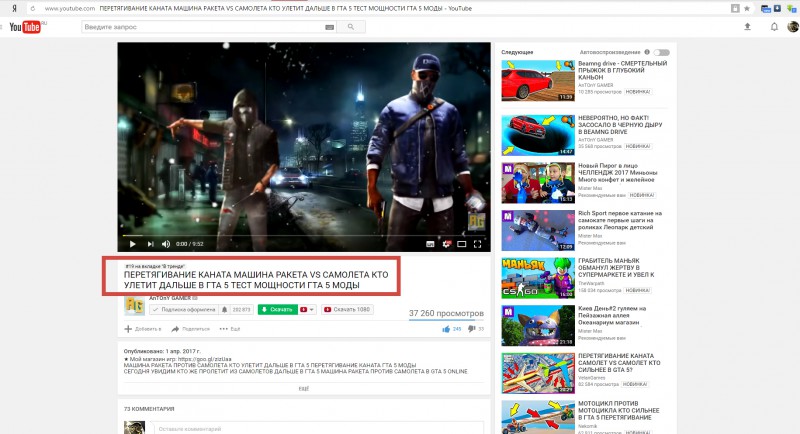Open 'Rich Sport первое катание' video thumbnail
Viewport: 800px width, 434px height.
click(538, 231)
